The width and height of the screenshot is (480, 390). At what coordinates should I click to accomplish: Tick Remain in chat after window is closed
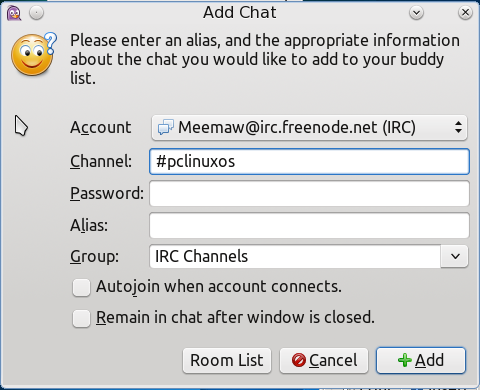81,318
